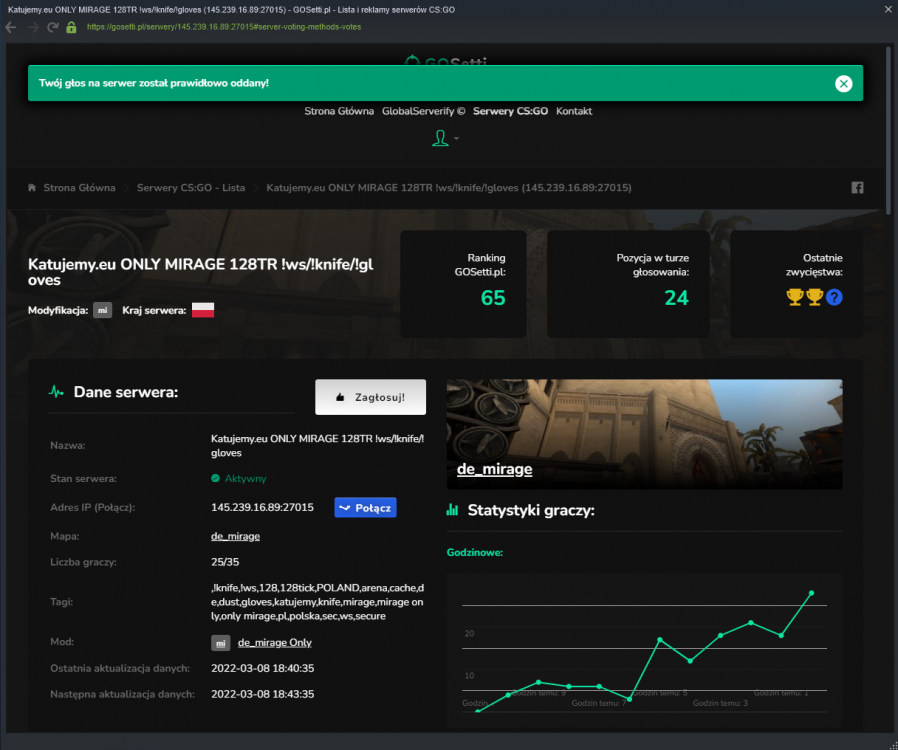898x750 pixels.
Task: Click the 'mi' badge in Mod row
Action: [x=220, y=643]
